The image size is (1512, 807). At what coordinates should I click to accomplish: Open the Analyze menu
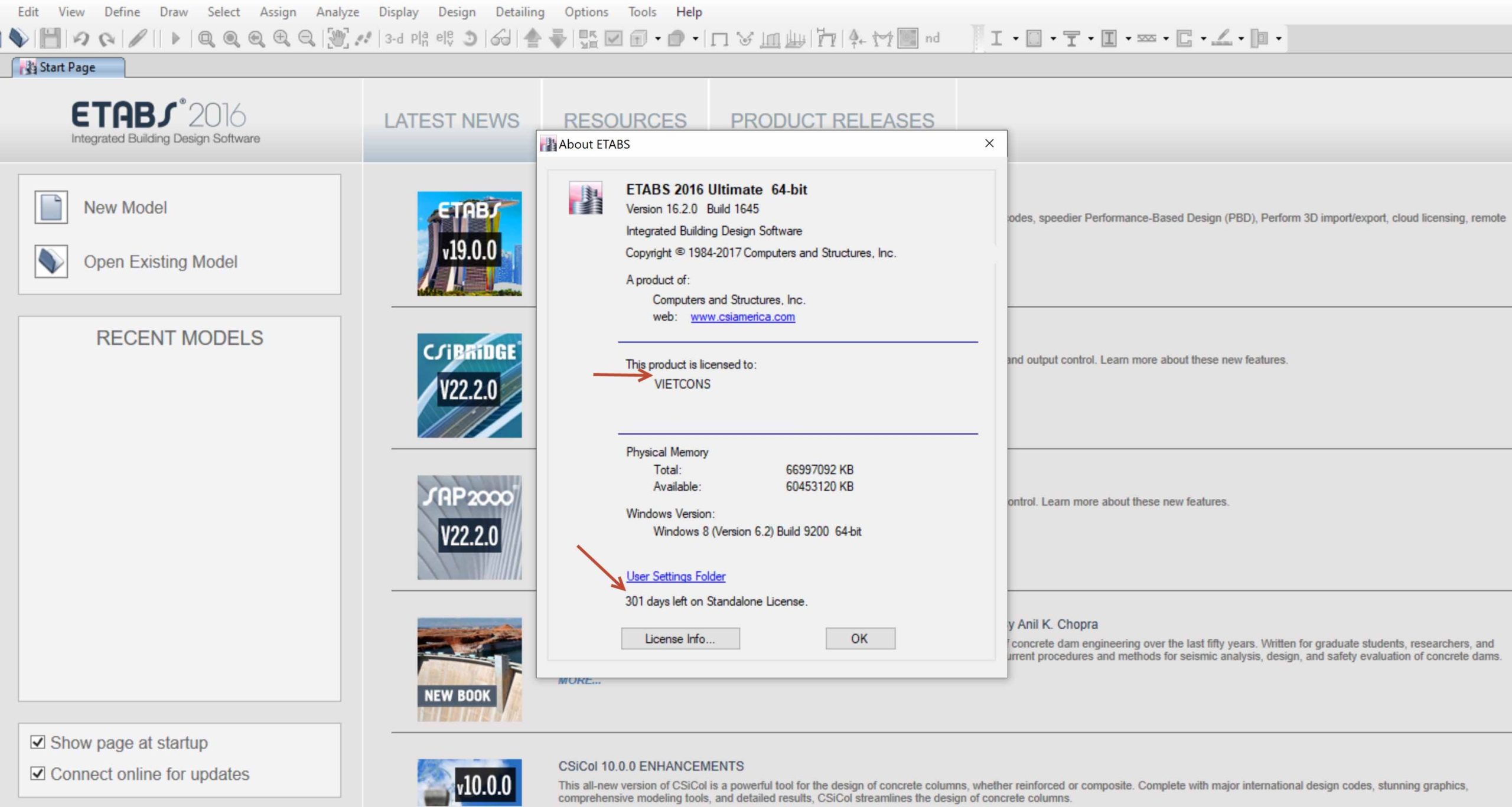click(x=337, y=12)
